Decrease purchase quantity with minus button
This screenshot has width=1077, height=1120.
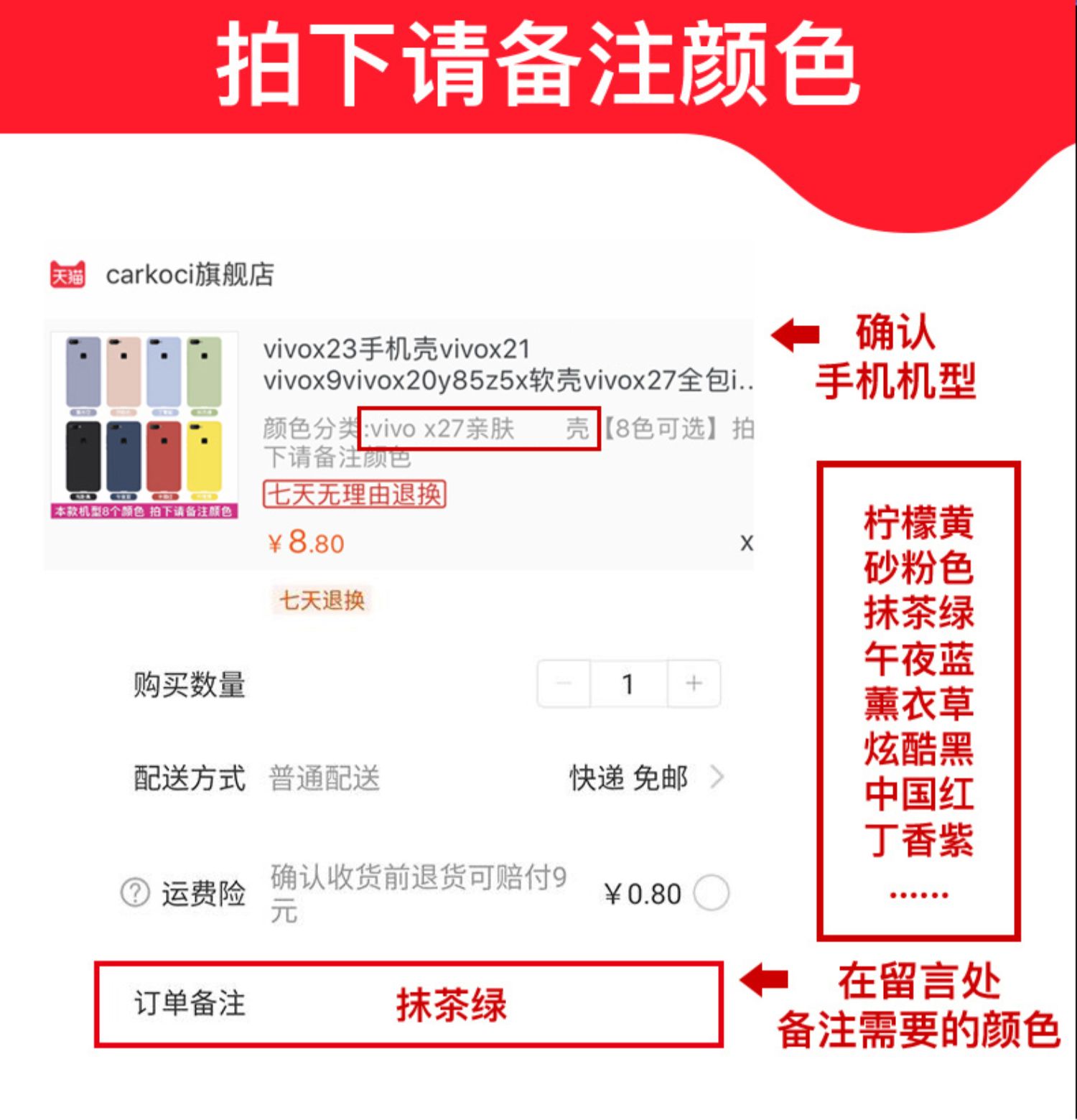[564, 683]
